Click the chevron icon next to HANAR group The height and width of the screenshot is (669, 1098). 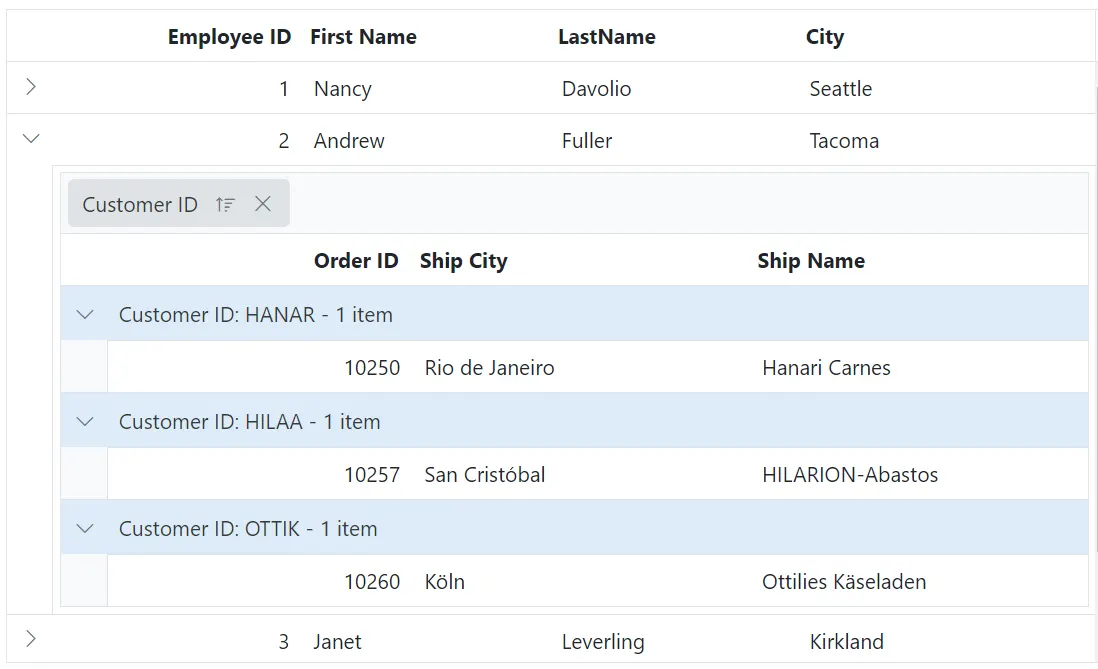coord(84,313)
